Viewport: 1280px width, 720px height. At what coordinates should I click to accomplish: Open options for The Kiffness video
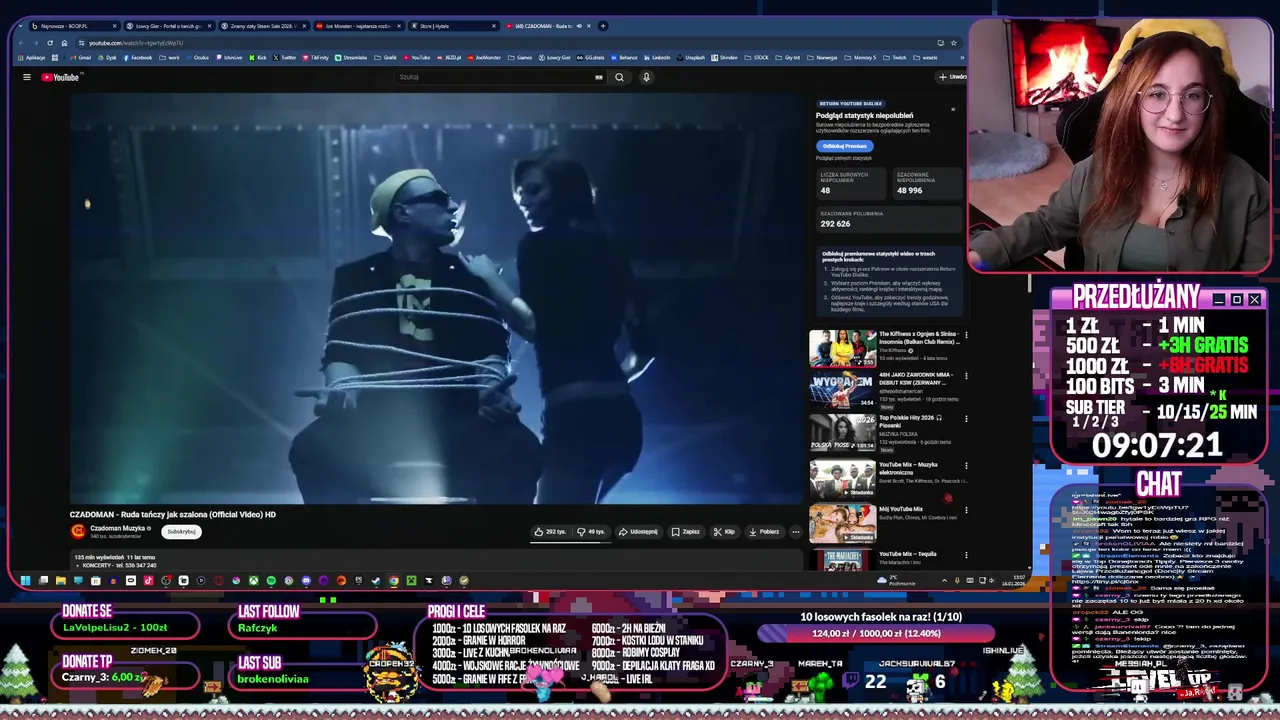966,334
